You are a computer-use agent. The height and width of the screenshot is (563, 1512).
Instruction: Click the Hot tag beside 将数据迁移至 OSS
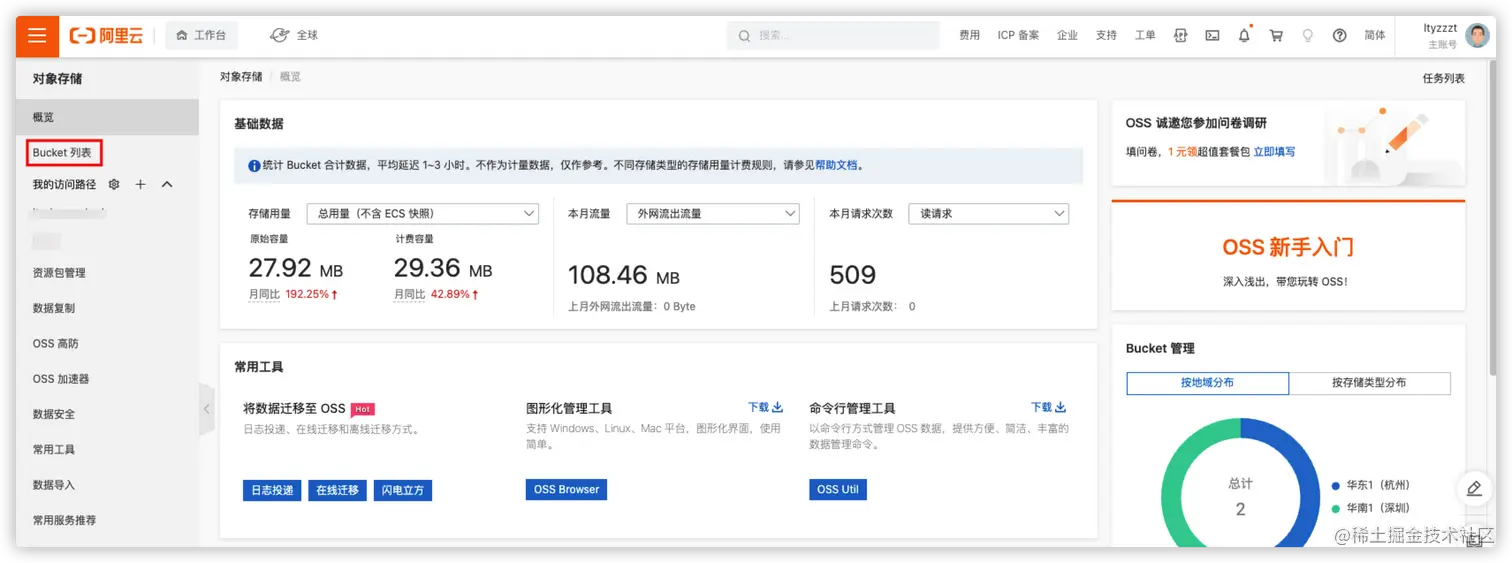[363, 409]
